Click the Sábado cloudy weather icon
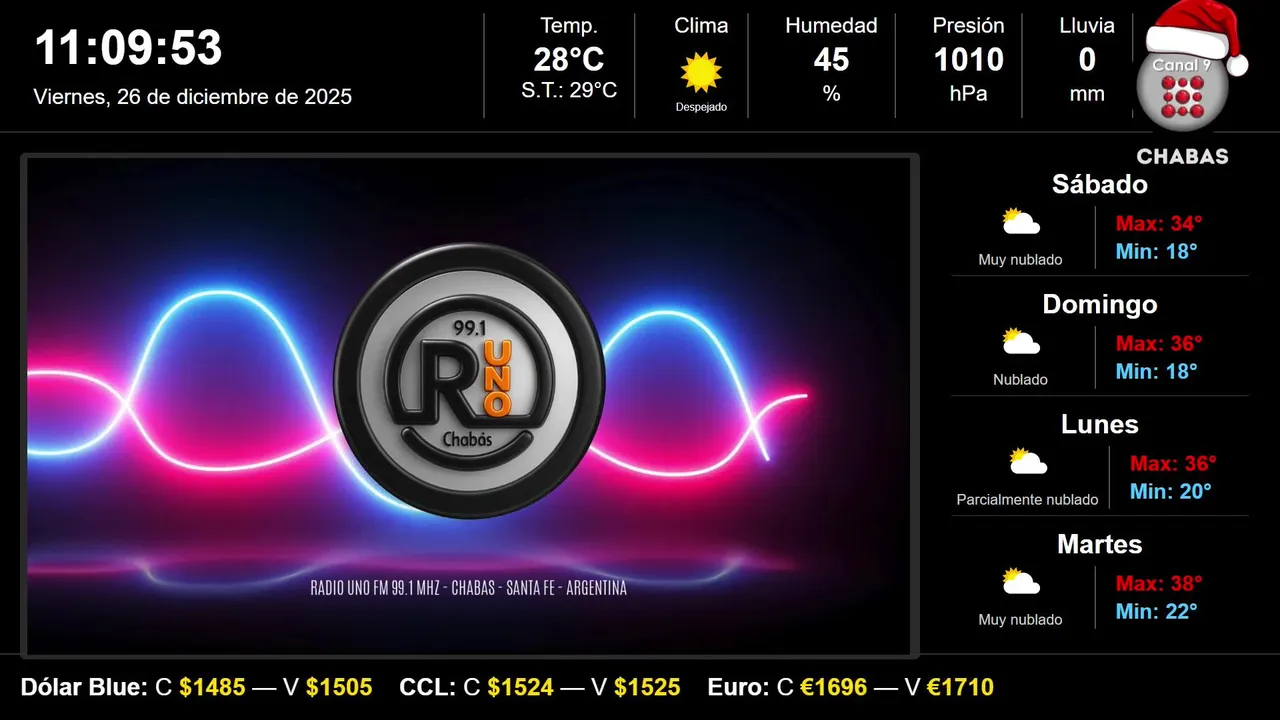This screenshot has height=720, width=1280. [x=1021, y=222]
